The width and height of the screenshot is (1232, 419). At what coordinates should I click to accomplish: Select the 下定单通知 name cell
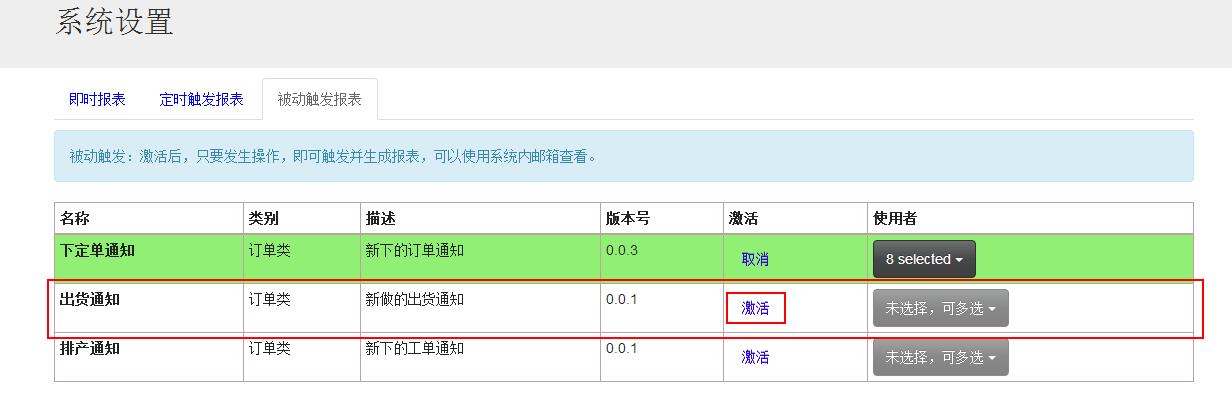click(97, 251)
